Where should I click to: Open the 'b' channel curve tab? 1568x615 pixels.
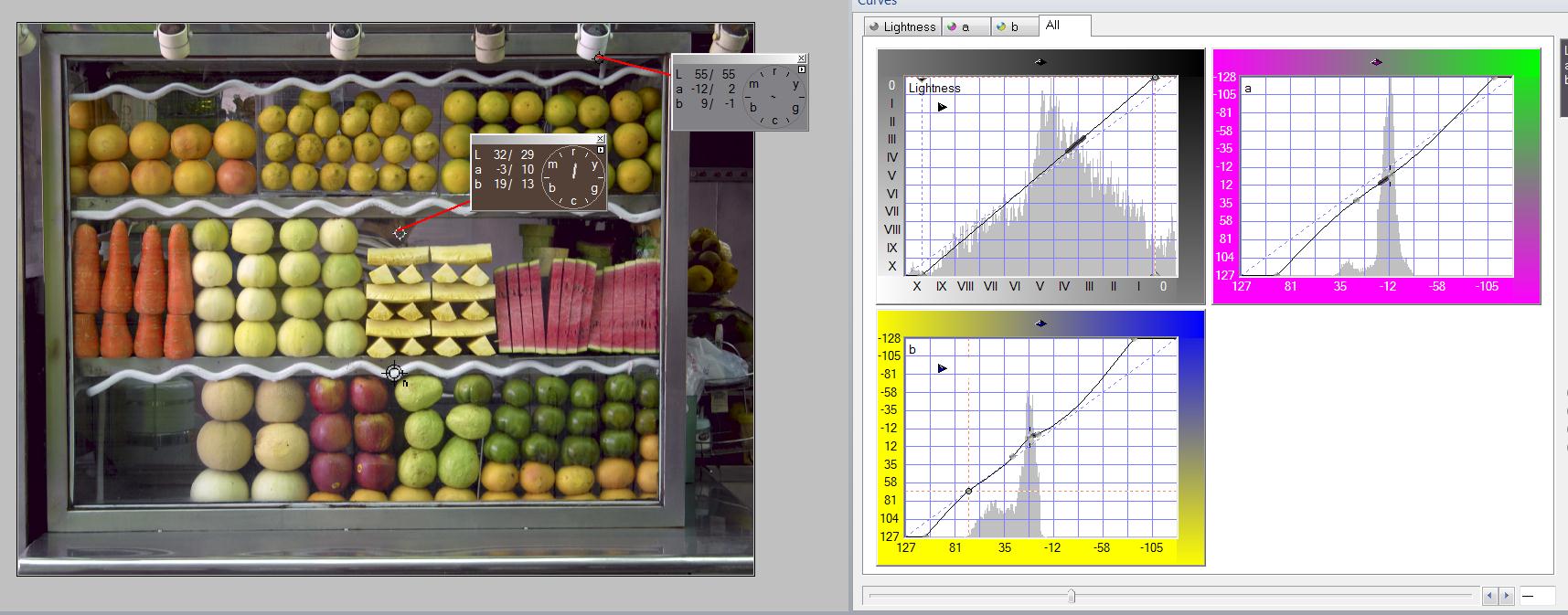click(1015, 27)
